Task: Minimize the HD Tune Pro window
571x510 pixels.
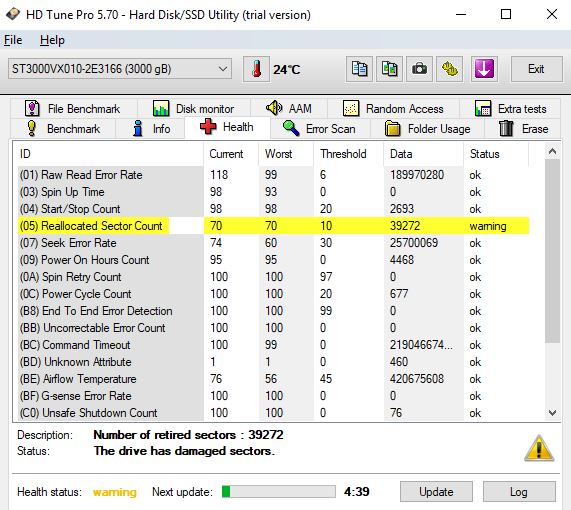Action: (461, 15)
